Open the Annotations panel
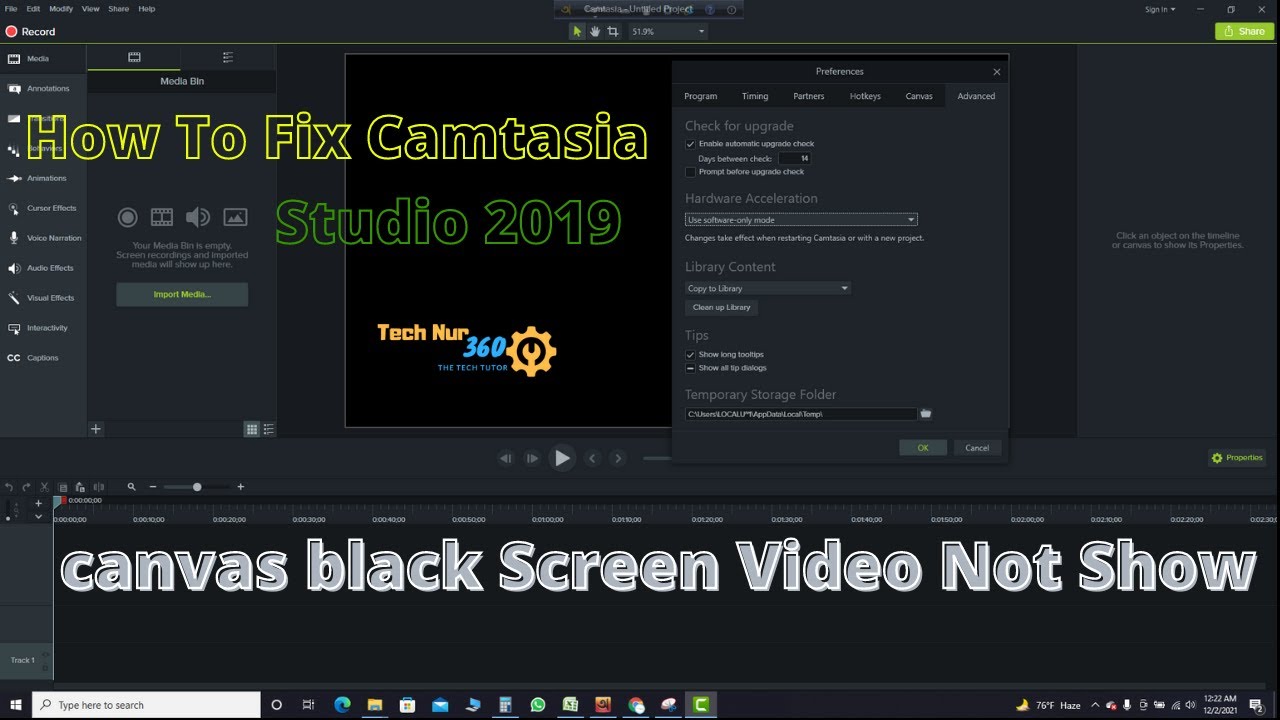 43,89
